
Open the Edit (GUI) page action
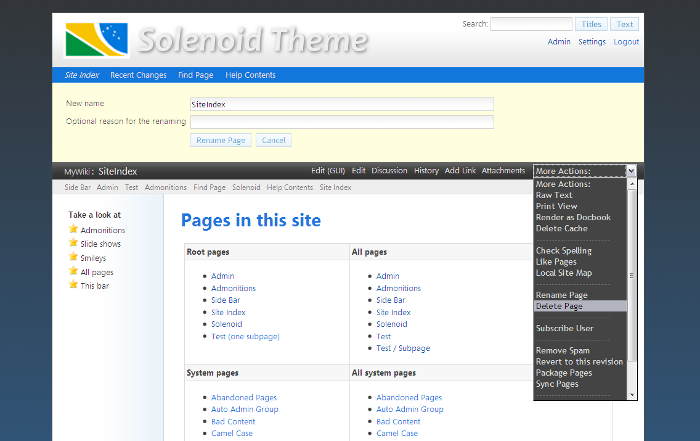point(328,171)
